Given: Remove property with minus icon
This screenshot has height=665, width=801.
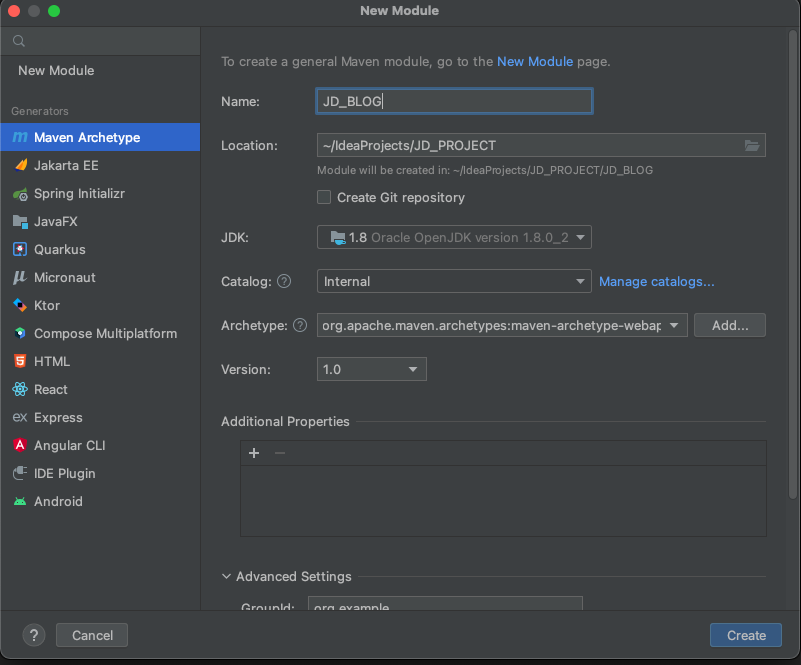Looking at the screenshot, I should click(x=279, y=453).
